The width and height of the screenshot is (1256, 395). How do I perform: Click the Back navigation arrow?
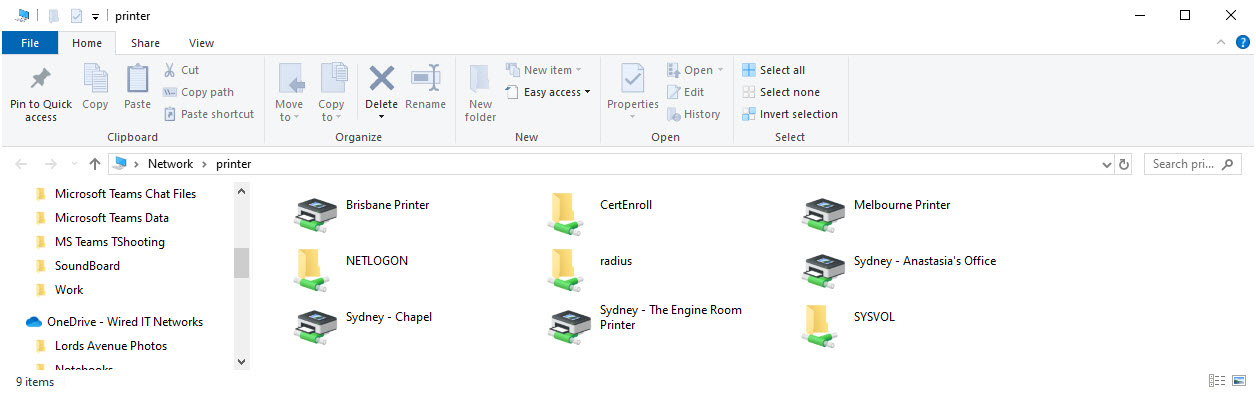pyautogui.click(x=22, y=164)
